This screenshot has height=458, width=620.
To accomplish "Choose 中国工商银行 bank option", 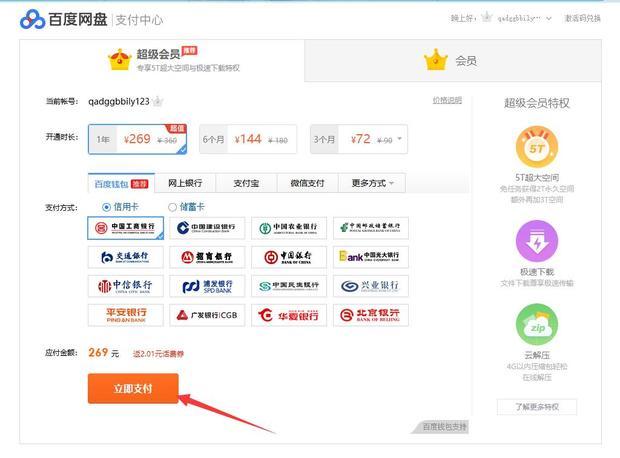I will click(x=126, y=228).
